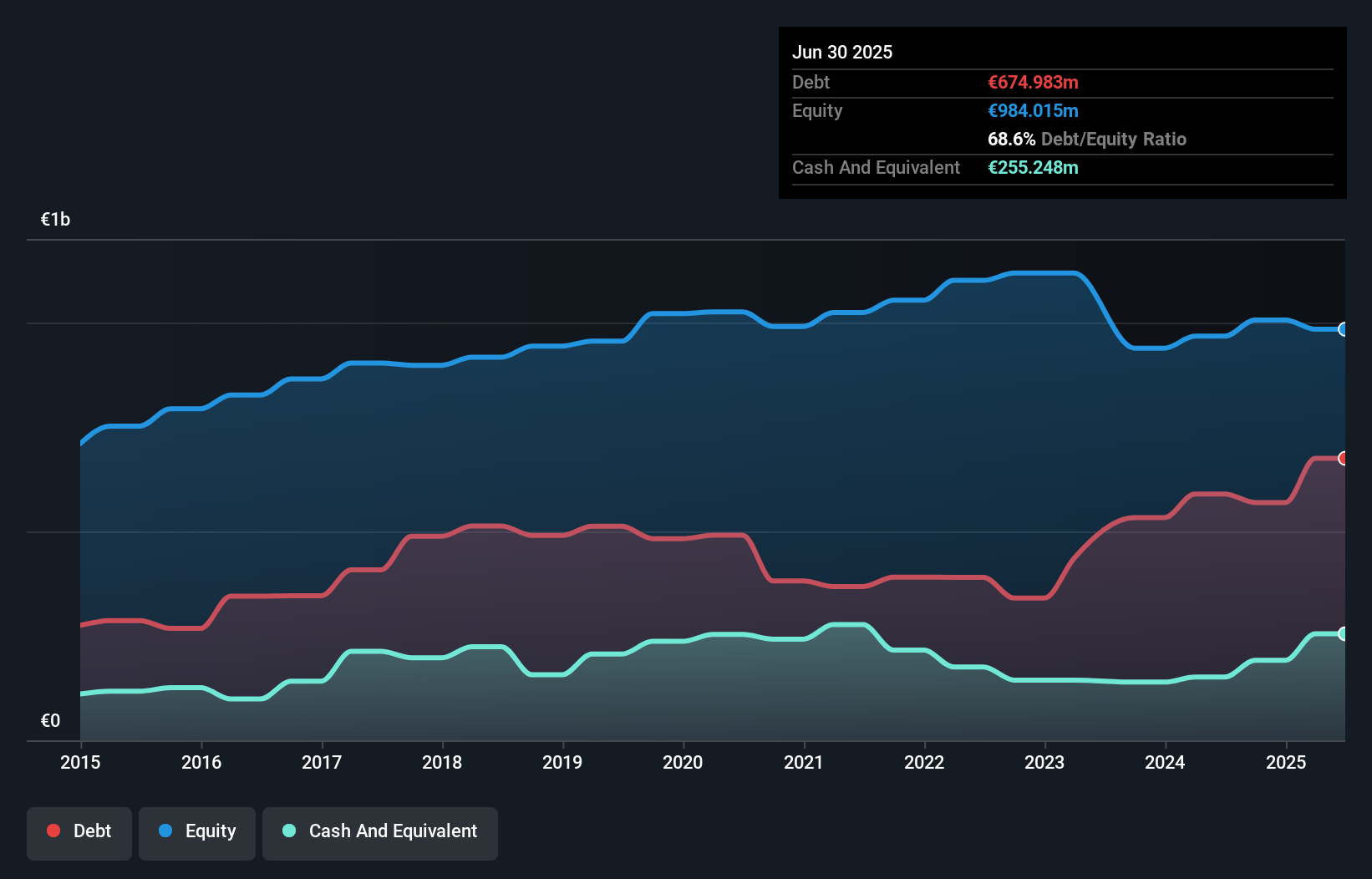The width and height of the screenshot is (1372, 879).
Task: Open details for Debt/Equity Ratio 68.6%
Action: pos(1086,139)
